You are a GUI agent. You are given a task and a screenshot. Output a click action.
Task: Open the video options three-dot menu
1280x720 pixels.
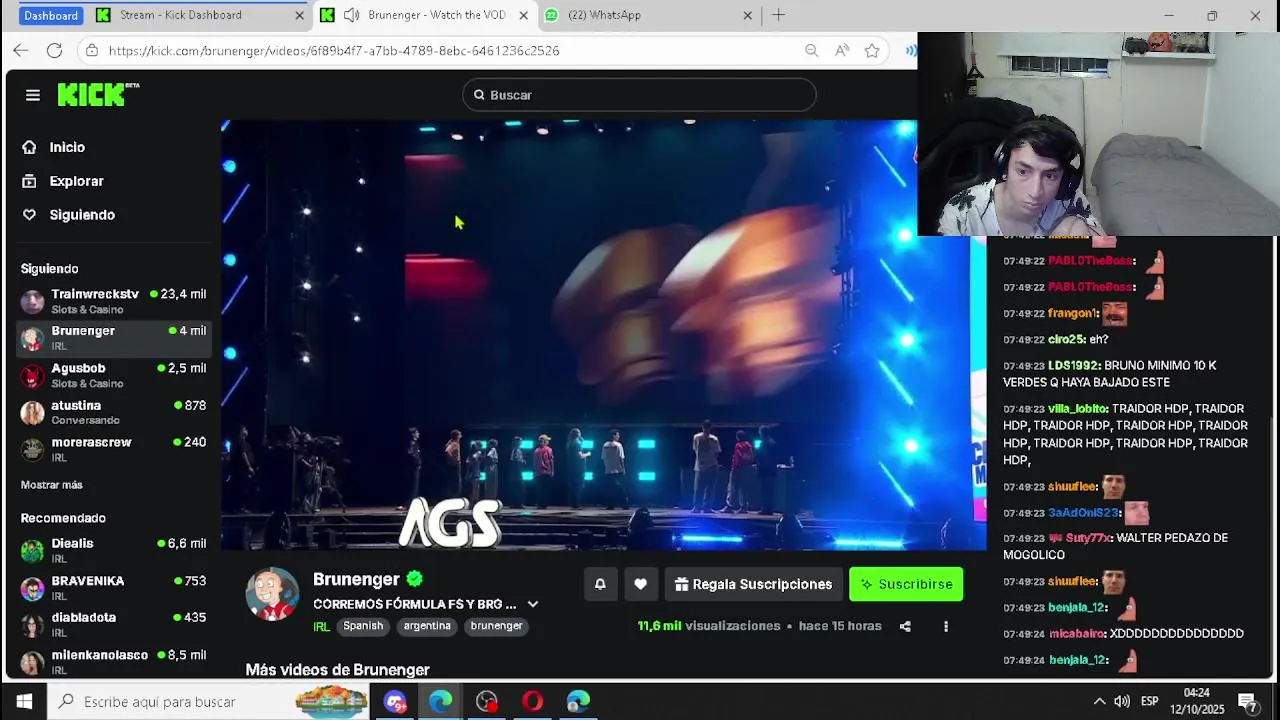pyautogui.click(x=946, y=627)
